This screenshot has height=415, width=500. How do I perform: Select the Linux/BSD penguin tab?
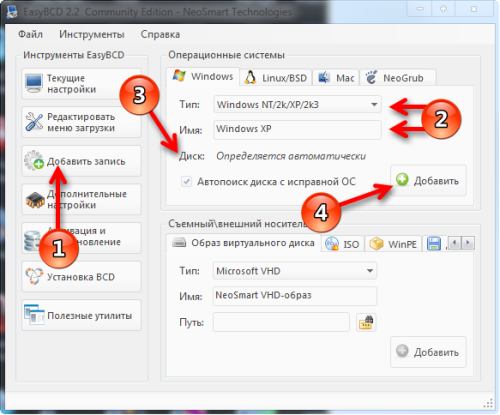(x=276, y=78)
